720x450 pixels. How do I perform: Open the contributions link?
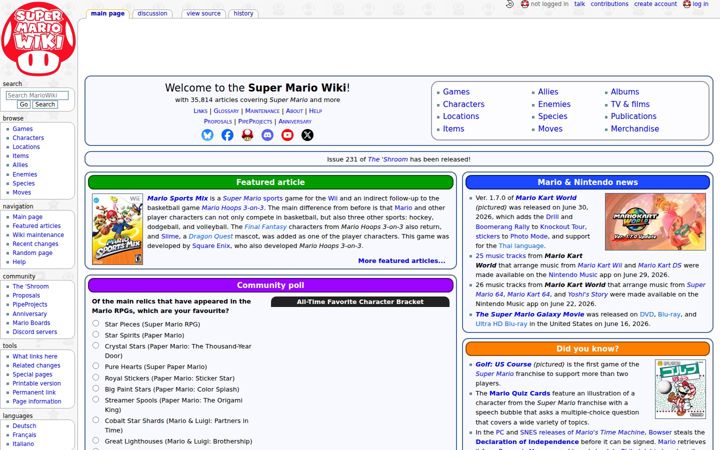[609, 4]
